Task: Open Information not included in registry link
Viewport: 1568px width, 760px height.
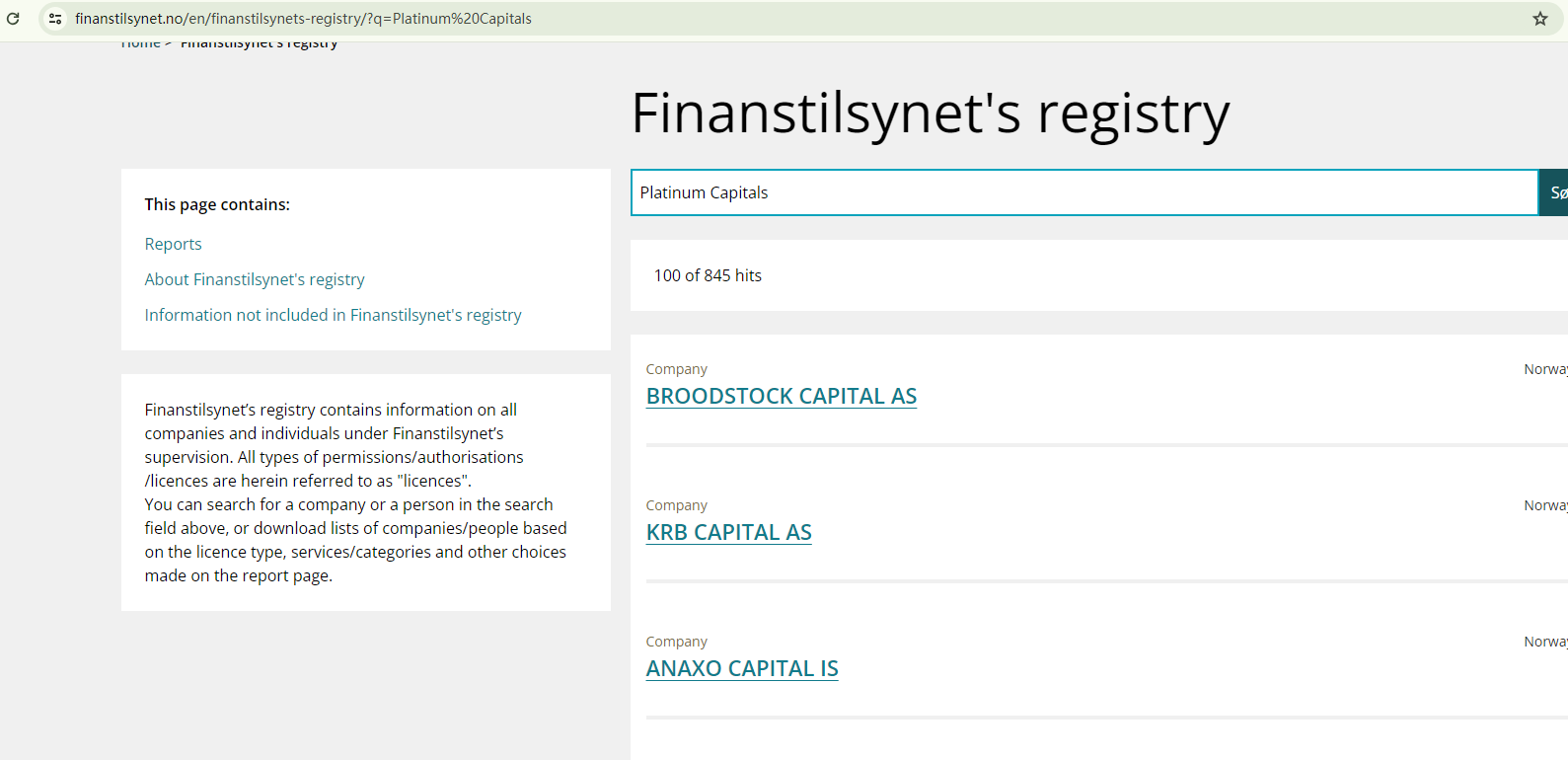Action: (333, 315)
